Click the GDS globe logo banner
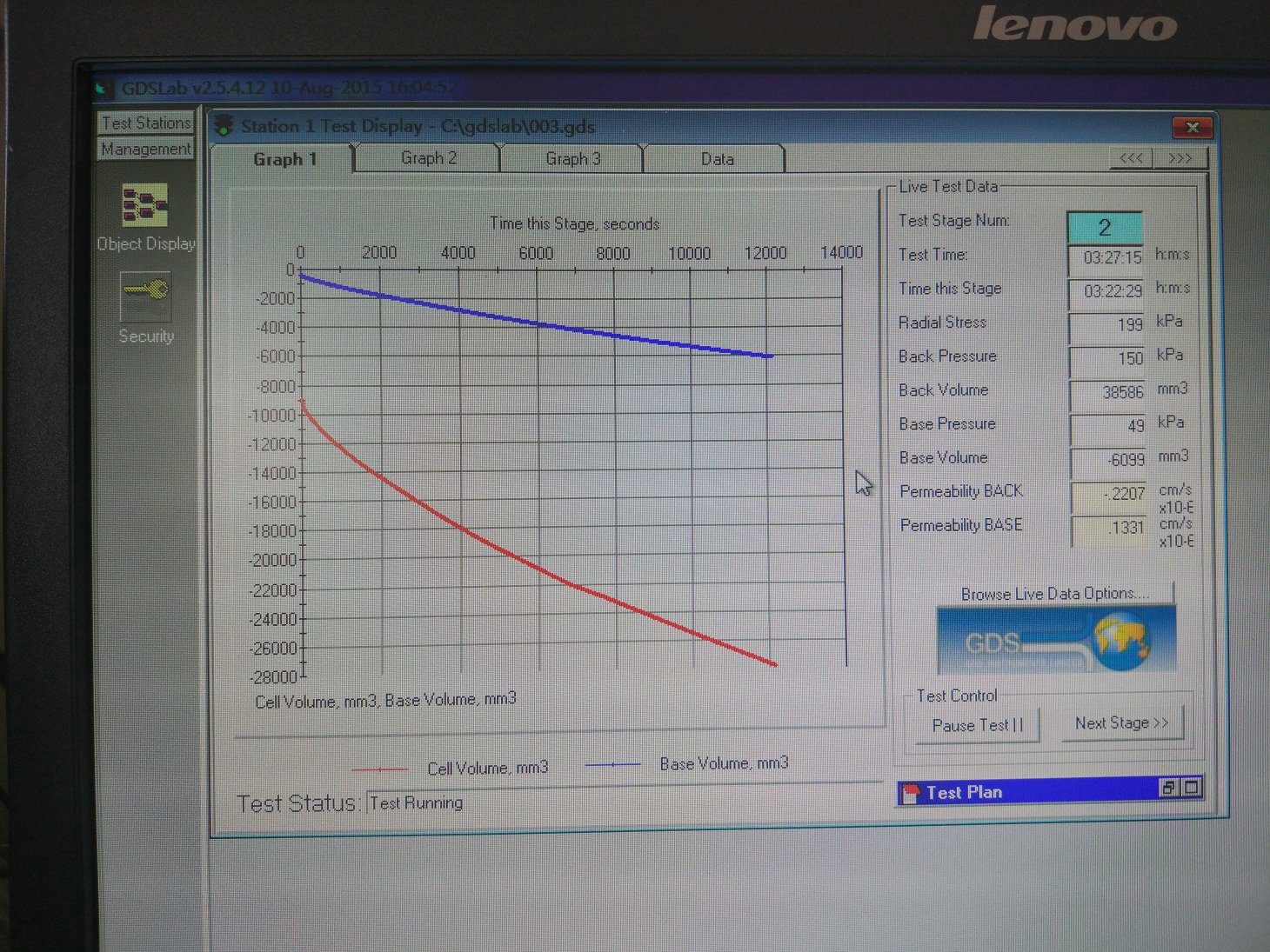Viewport: 1270px width, 952px height. click(x=1055, y=639)
